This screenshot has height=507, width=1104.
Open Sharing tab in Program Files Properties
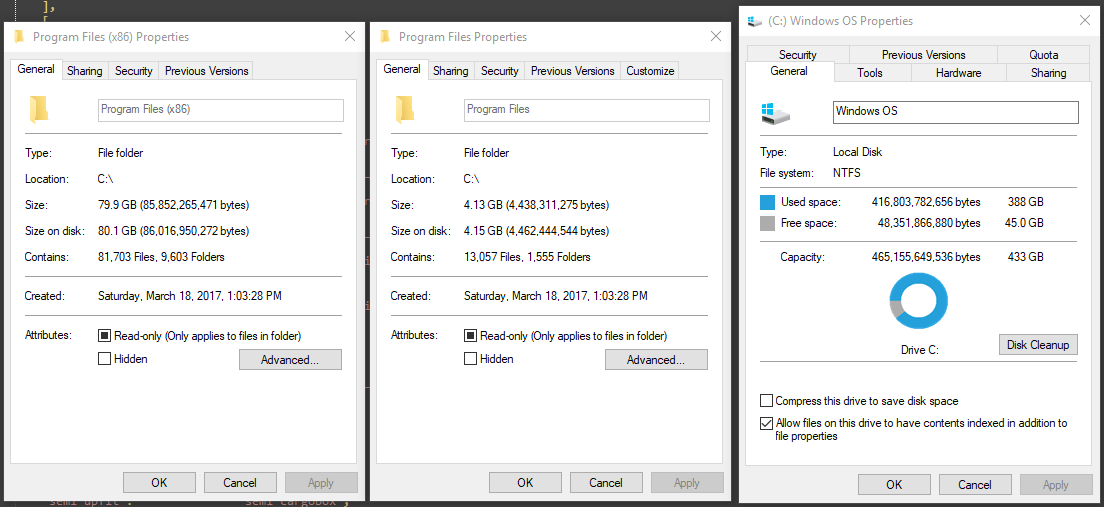point(451,71)
